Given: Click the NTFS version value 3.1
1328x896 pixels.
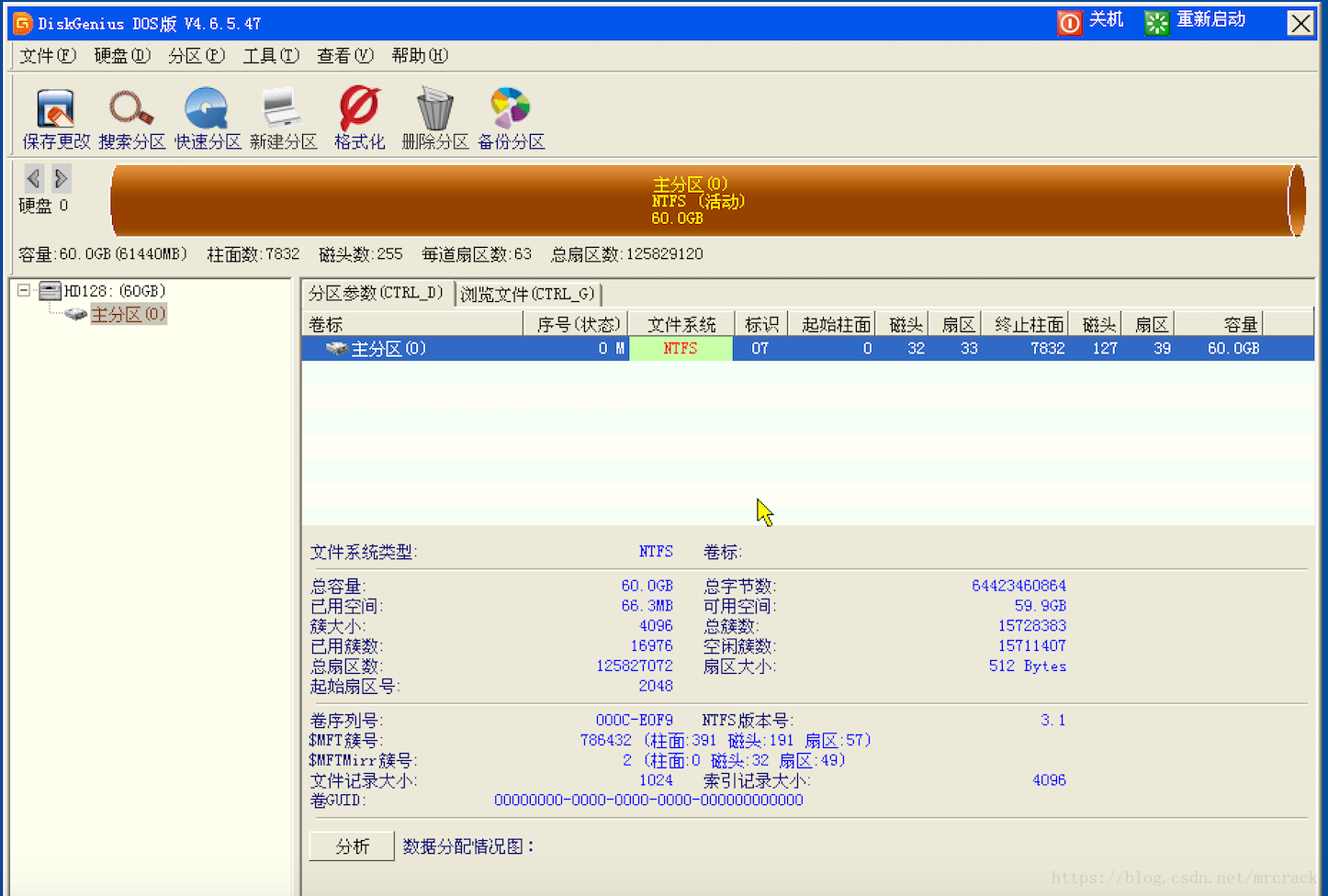Looking at the screenshot, I should click(x=1053, y=721).
